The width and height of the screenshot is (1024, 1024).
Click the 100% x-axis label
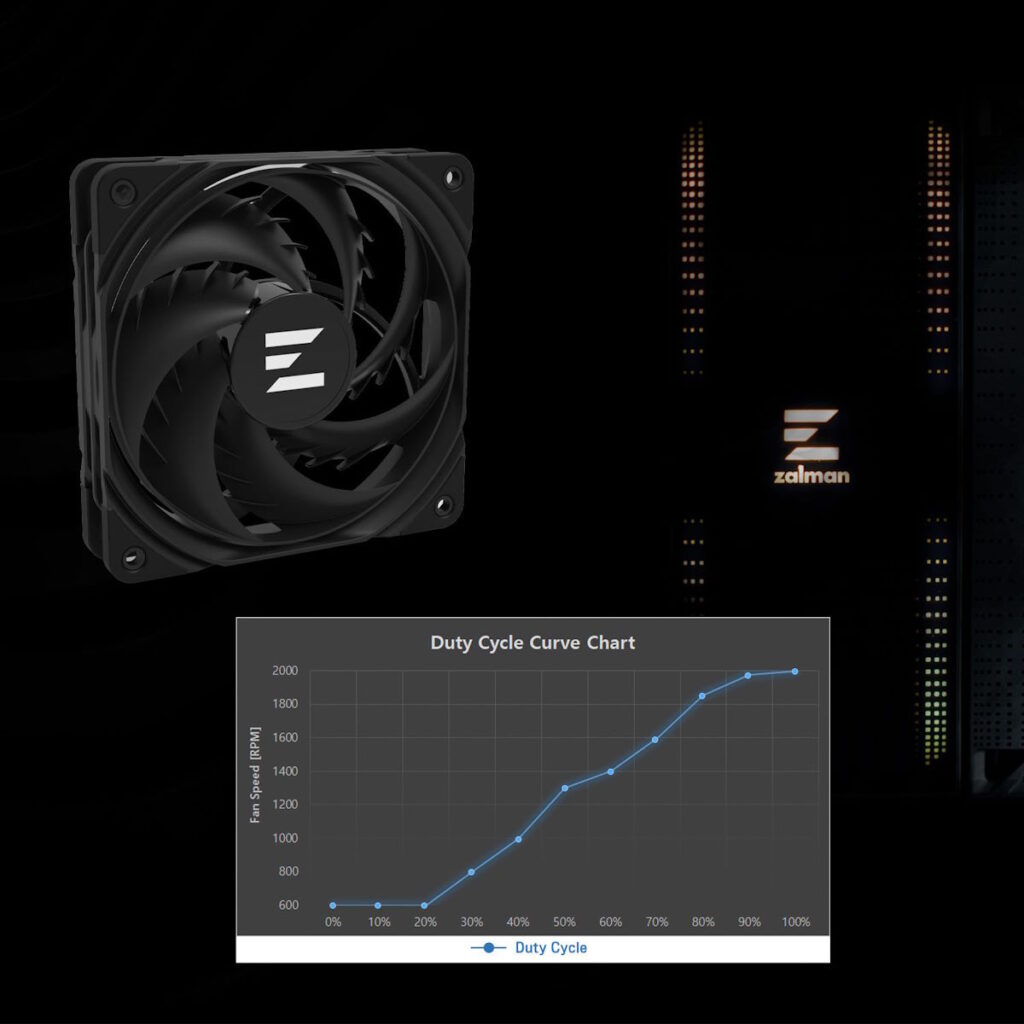pos(796,922)
